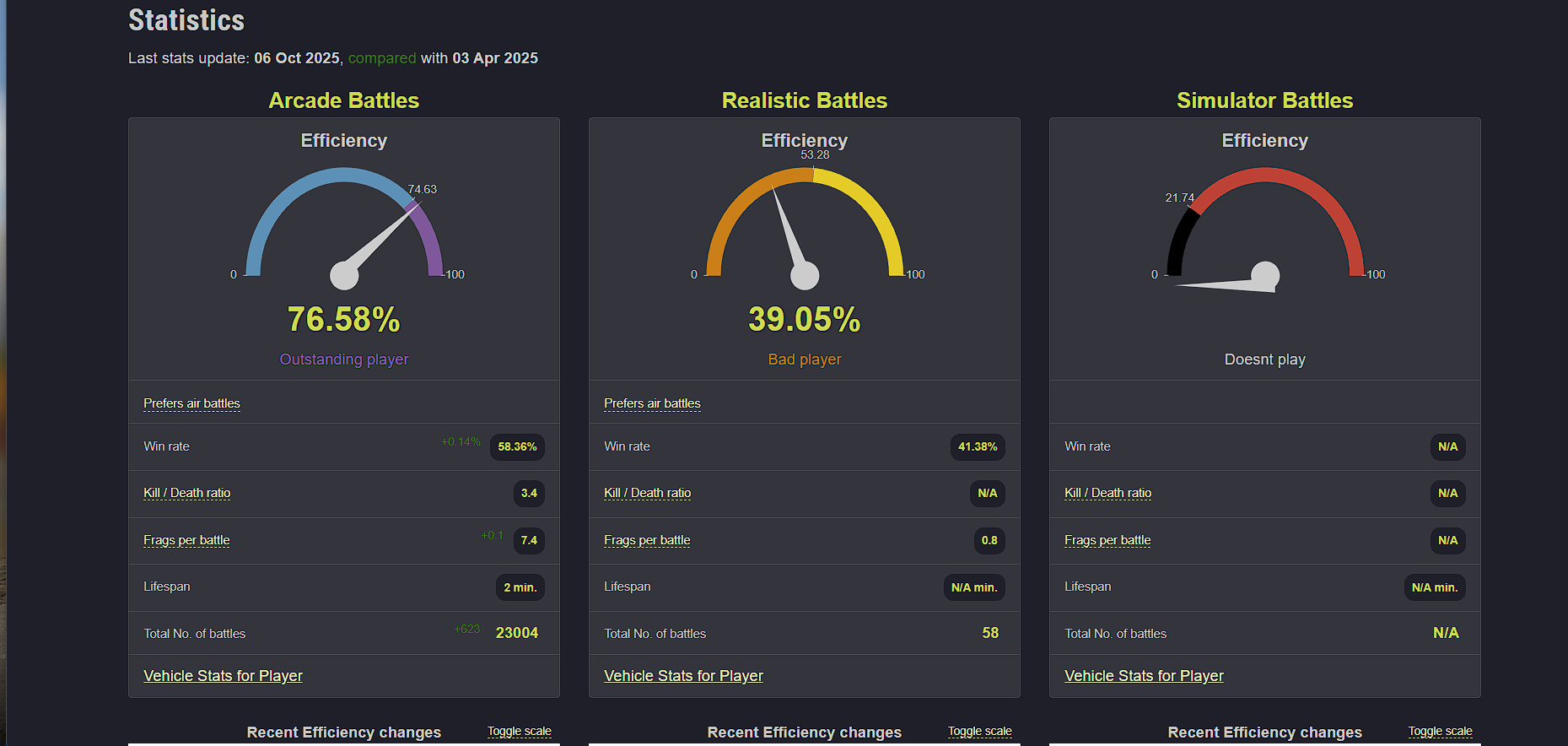The image size is (1568, 746).
Task: Click the Realistic efficiency gauge needle hub
Action: pyautogui.click(x=805, y=275)
